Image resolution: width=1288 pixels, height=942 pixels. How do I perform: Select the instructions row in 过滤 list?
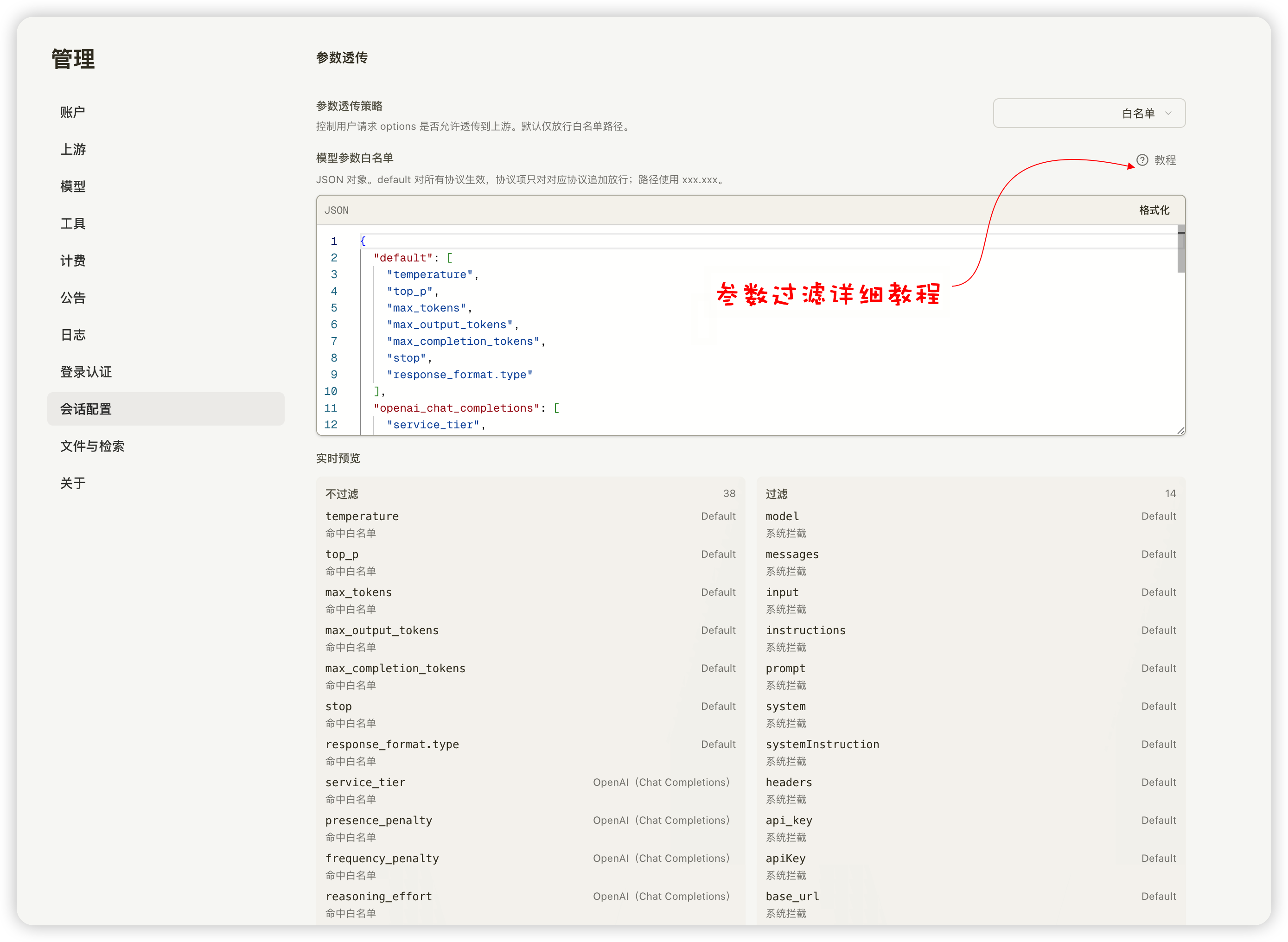click(x=970, y=639)
